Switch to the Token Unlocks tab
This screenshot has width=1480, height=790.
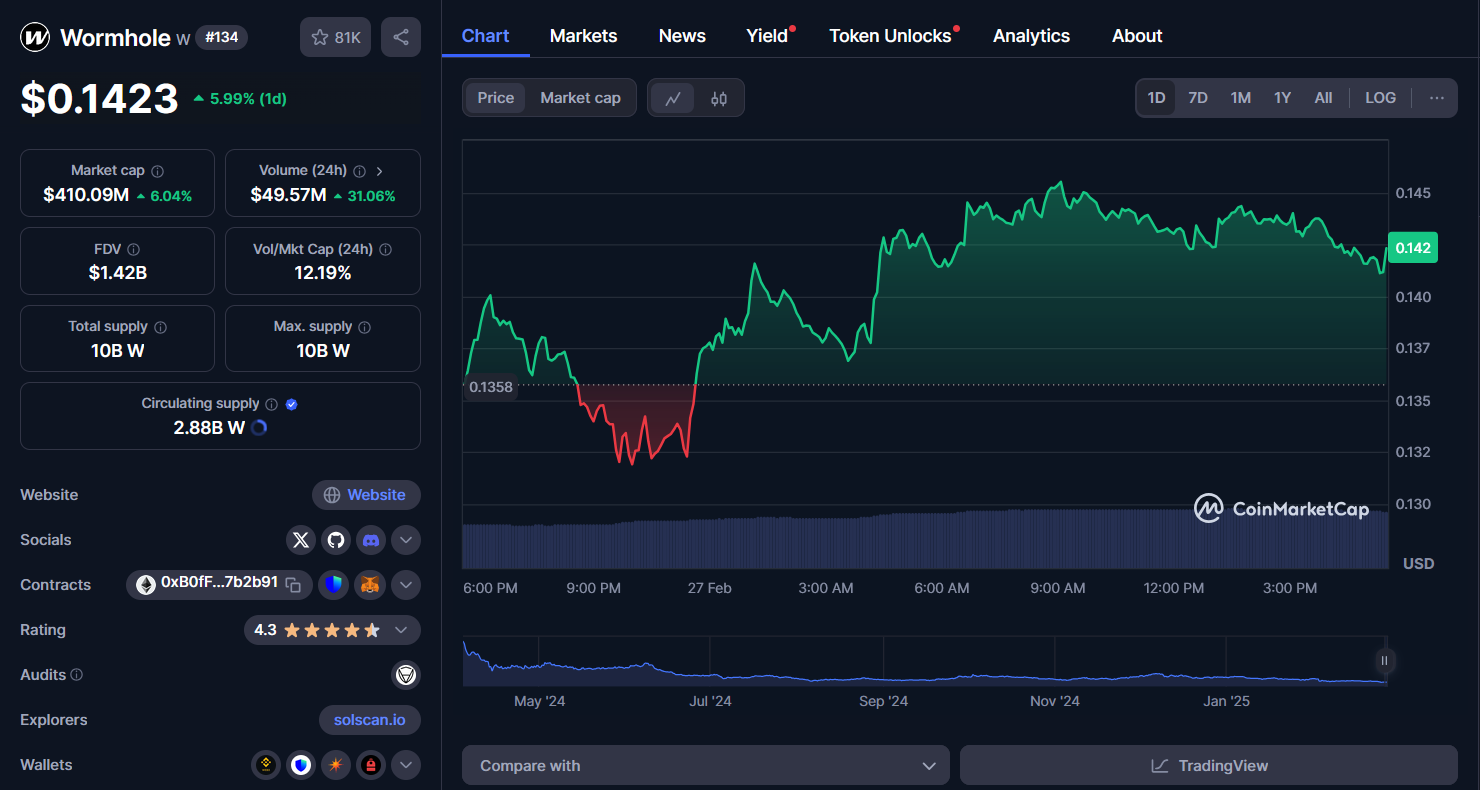(890, 36)
